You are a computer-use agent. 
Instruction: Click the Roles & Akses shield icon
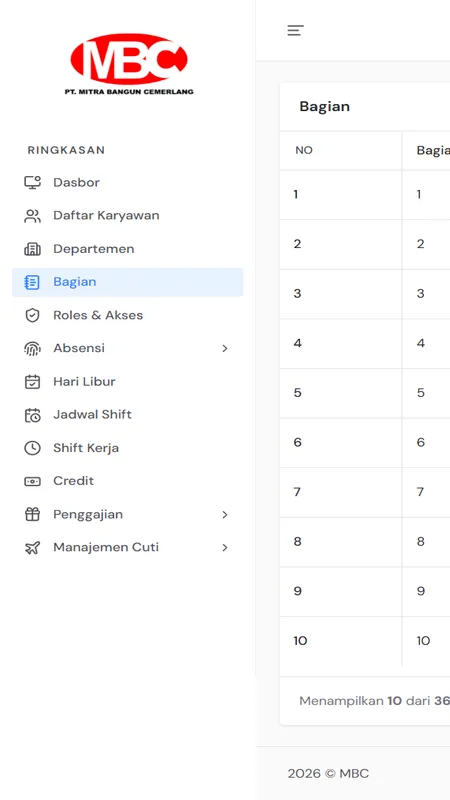click(32, 315)
